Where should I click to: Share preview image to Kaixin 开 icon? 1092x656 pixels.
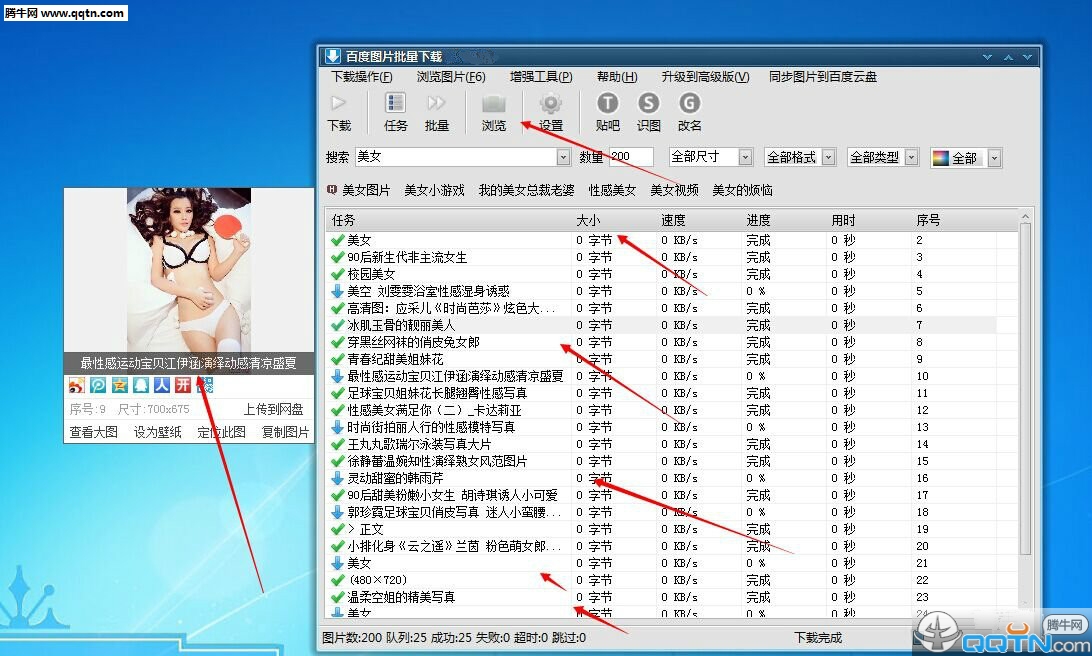pyautogui.click(x=183, y=384)
